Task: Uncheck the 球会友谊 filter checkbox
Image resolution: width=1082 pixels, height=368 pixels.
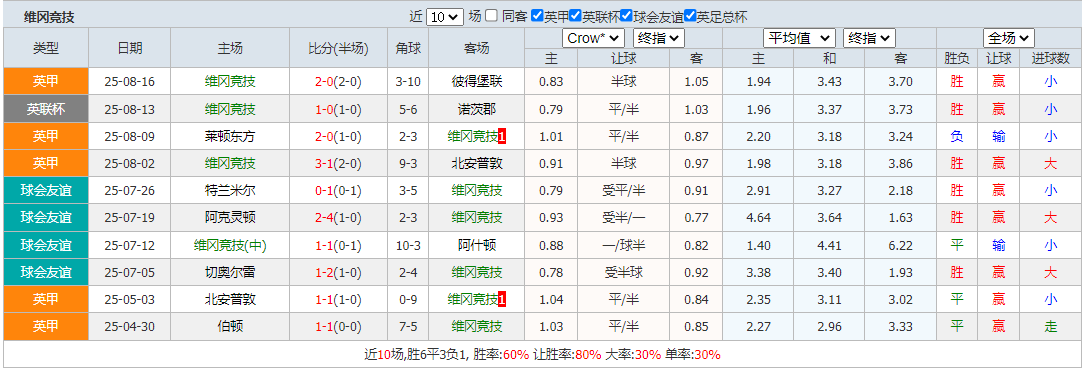Action: point(626,16)
